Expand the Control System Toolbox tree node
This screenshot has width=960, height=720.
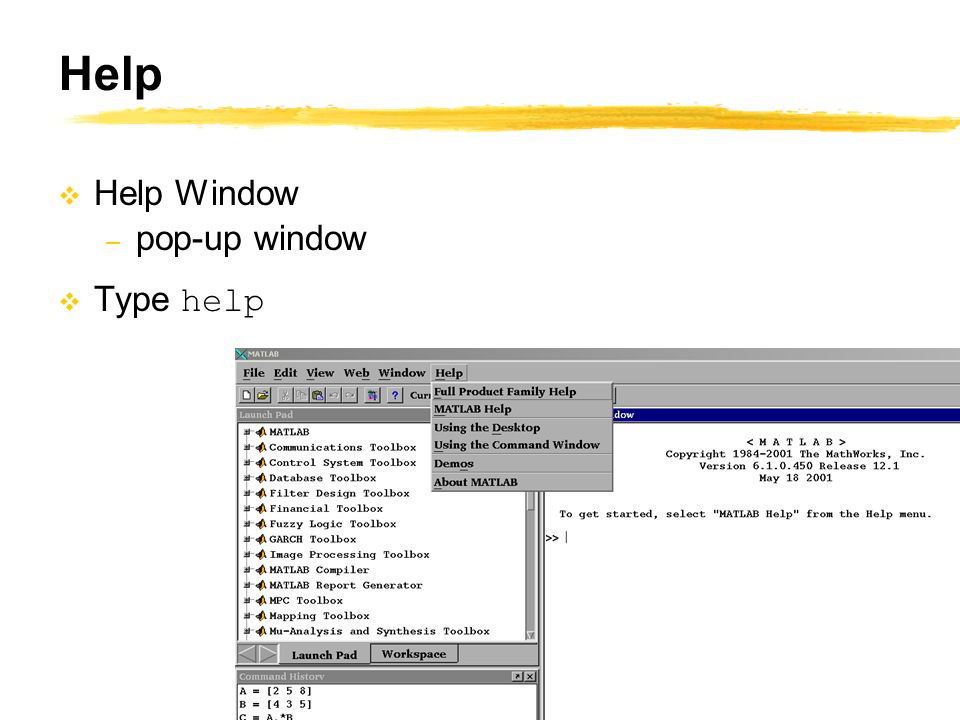click(x=247, y=463)
